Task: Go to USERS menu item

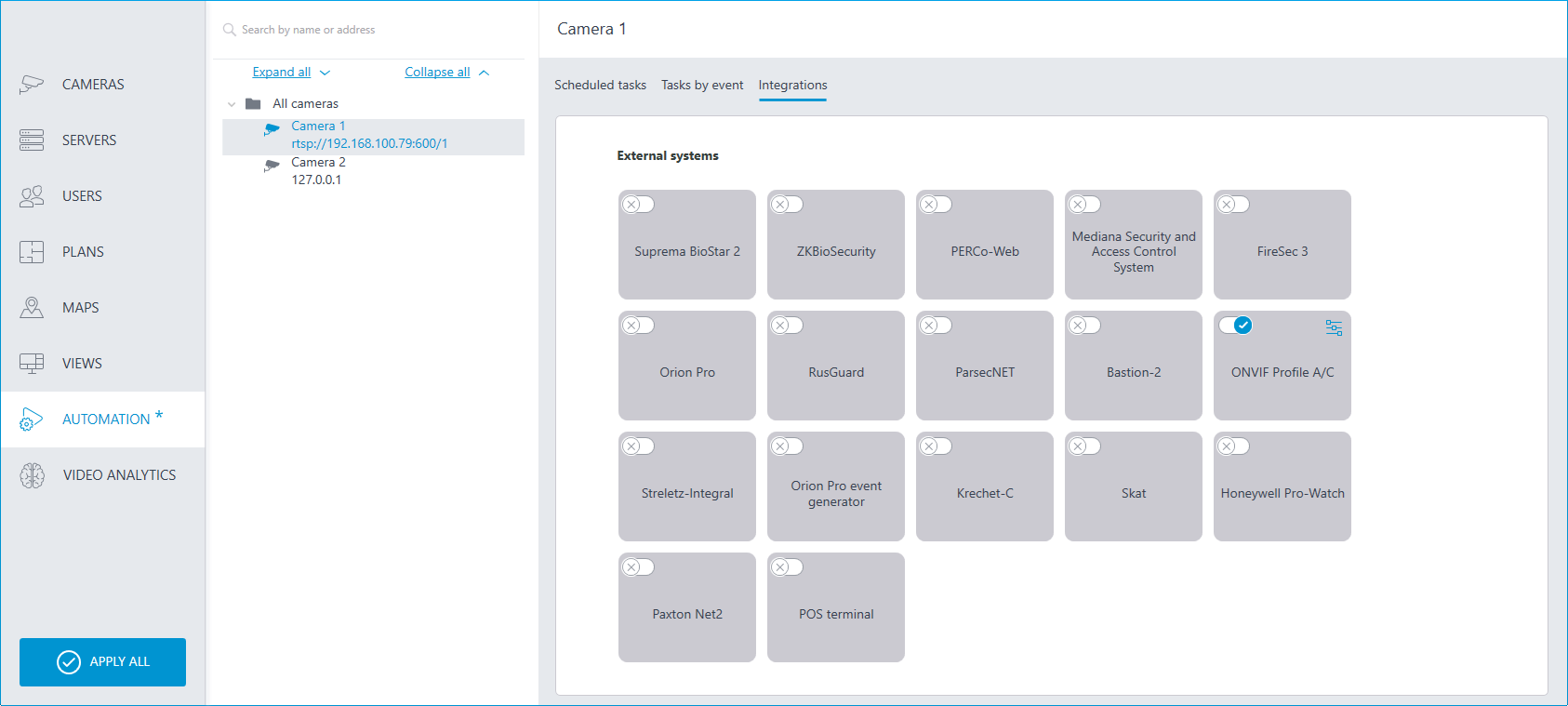Action: tap(102, 196)
